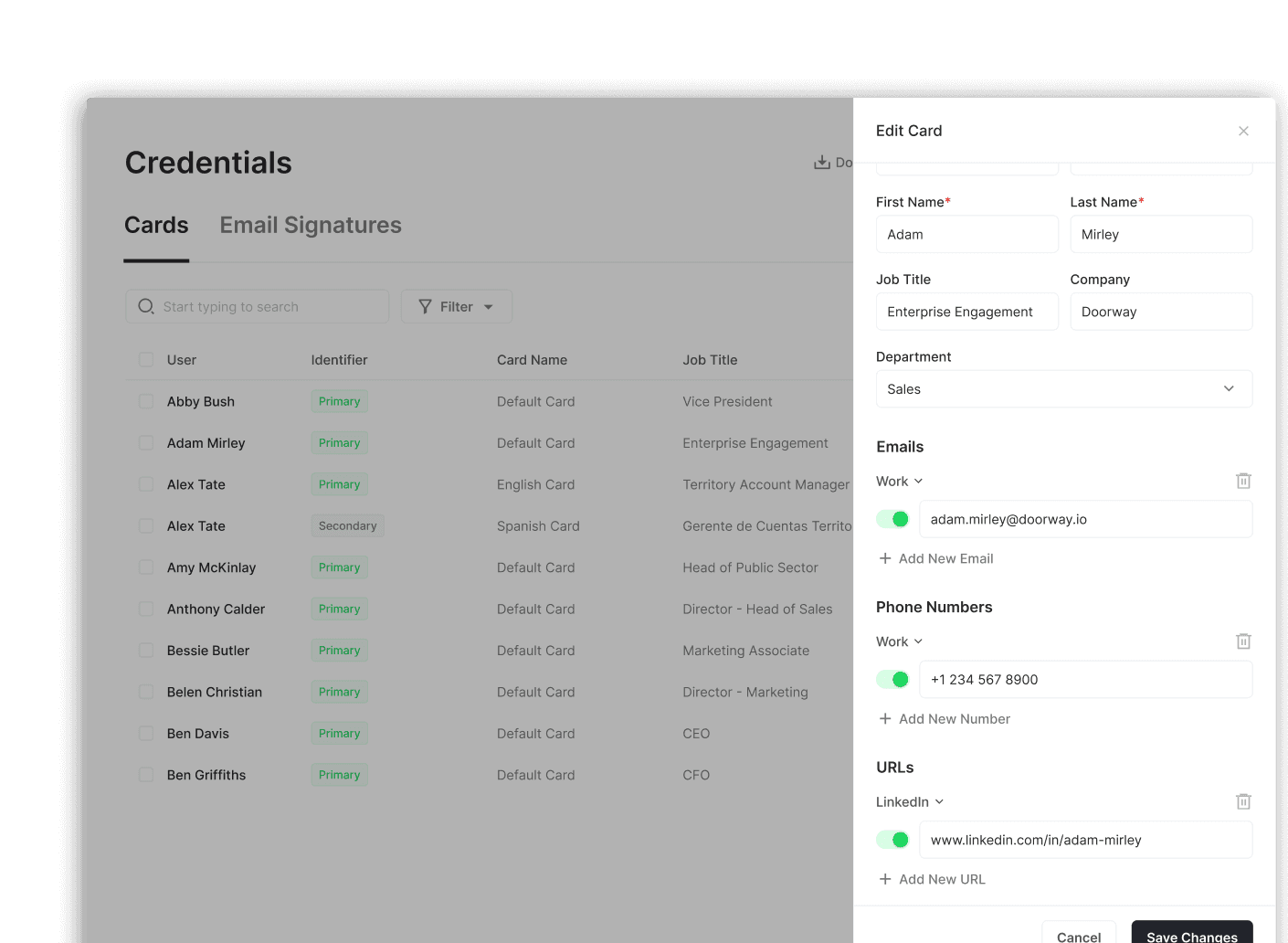Click the Marketing Associate cell
This screenshot has width=1288, height=943.
(745, 651)
